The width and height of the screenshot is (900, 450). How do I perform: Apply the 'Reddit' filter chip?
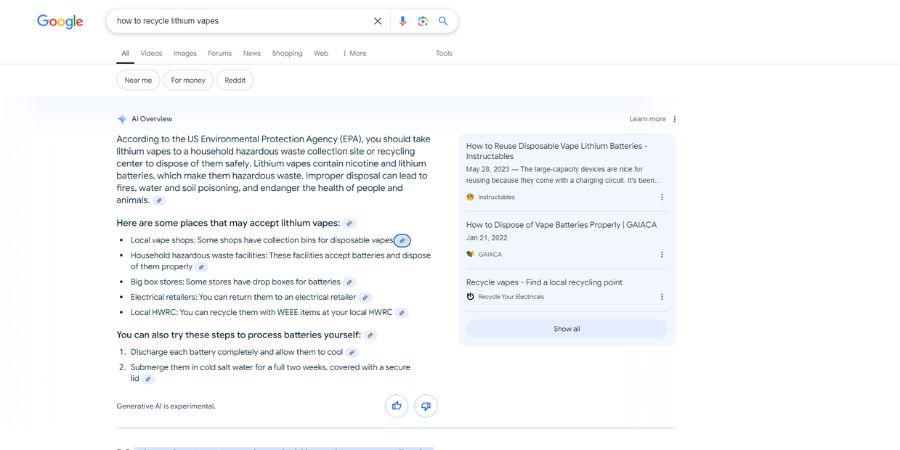(x=235, y=80)
